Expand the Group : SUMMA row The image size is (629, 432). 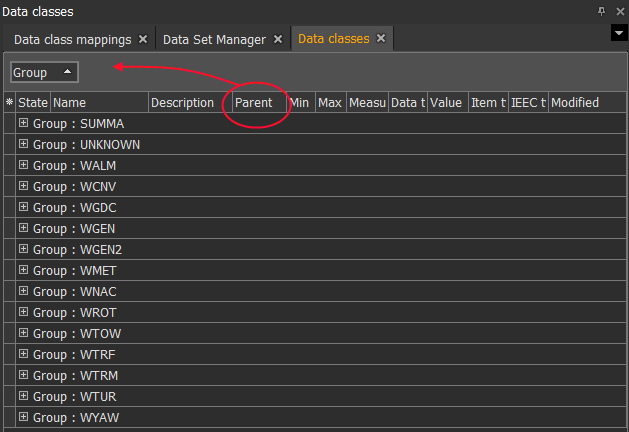24,123
